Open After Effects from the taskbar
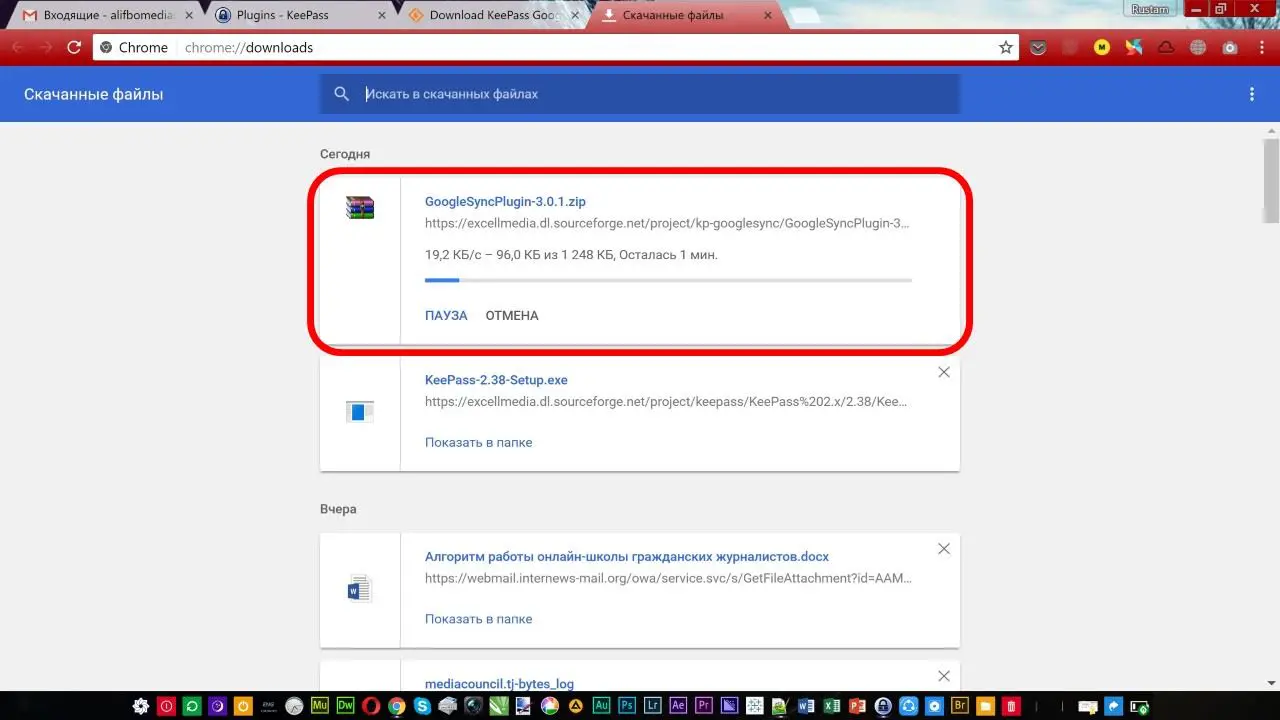The image size is (1280, 720). tap(677, 706)
